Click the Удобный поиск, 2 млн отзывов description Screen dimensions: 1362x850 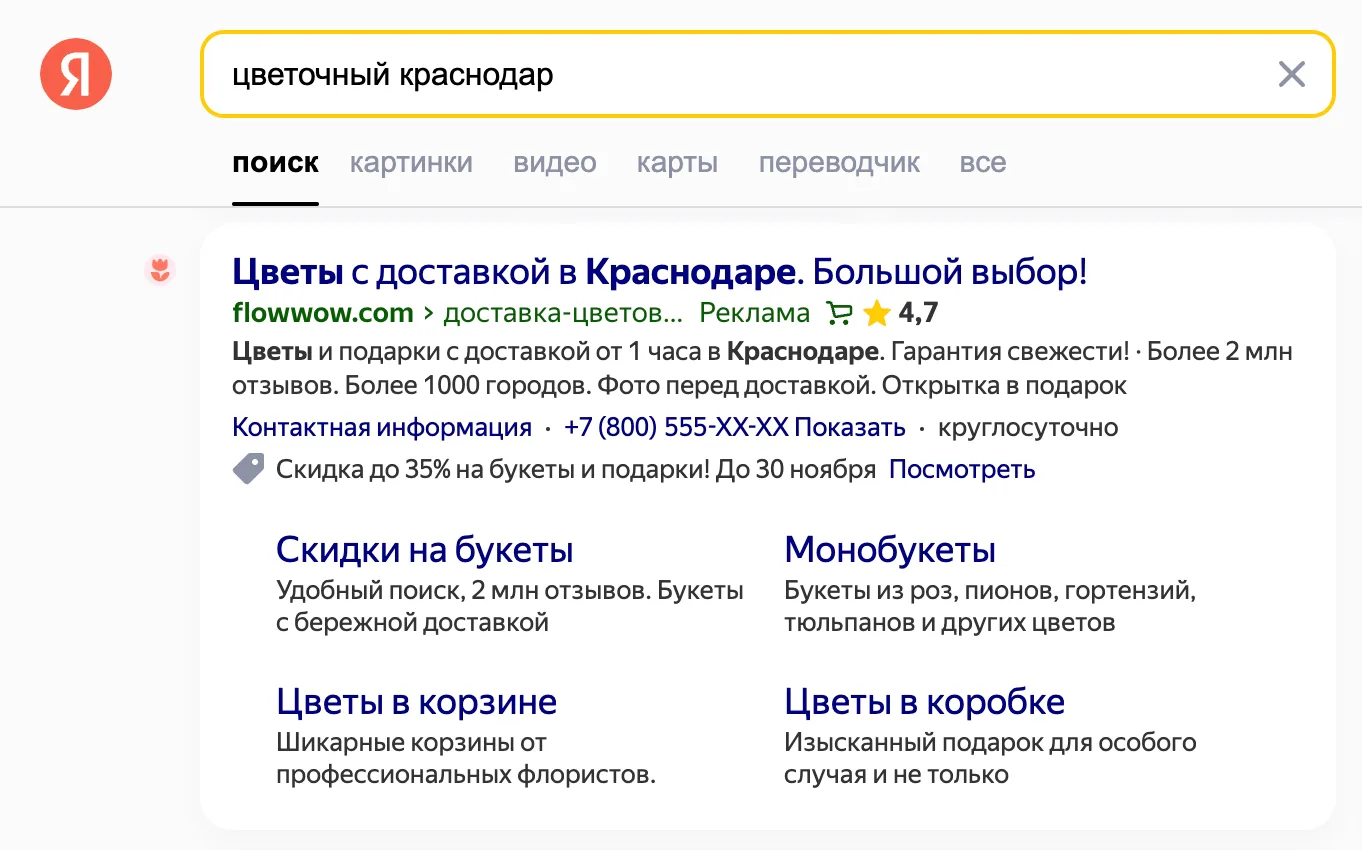tap(510, 607)
